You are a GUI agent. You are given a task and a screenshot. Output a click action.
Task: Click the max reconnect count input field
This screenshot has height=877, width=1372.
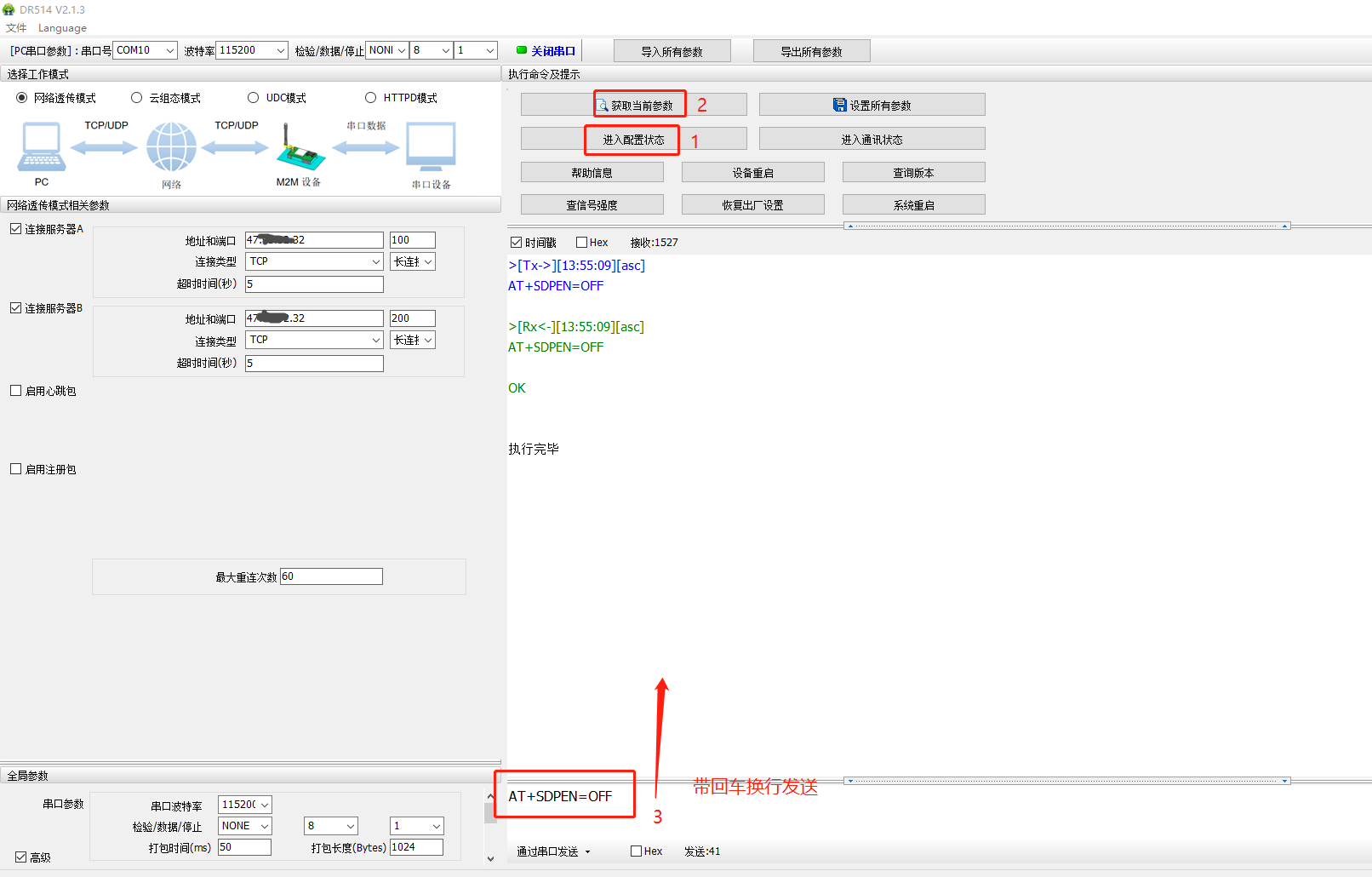point(331,577)
